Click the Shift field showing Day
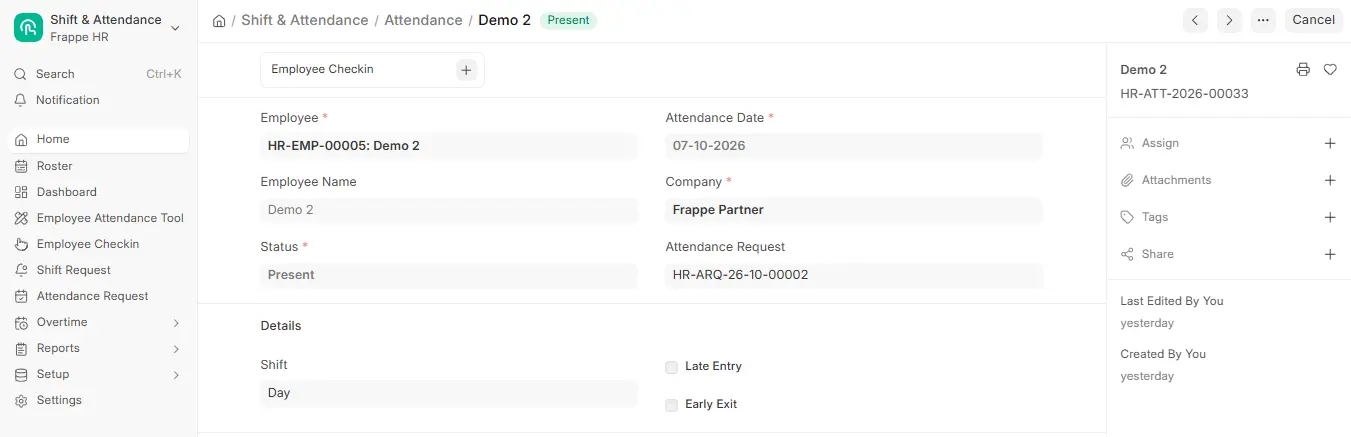The height and width of the screenshot is (437, 1351). tap(449, 393)
